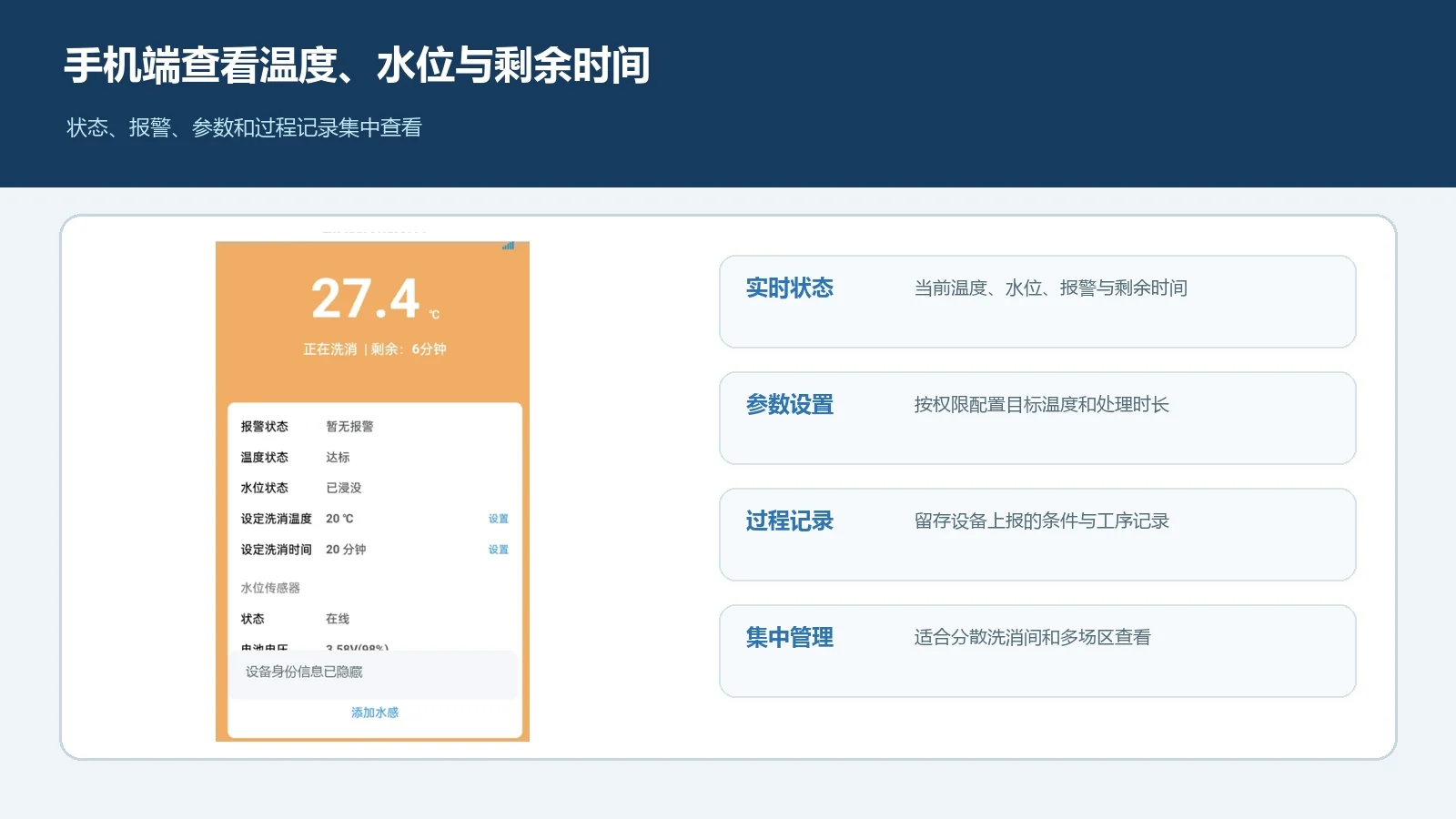Click the 达标 value

click(x=338, y=458)
